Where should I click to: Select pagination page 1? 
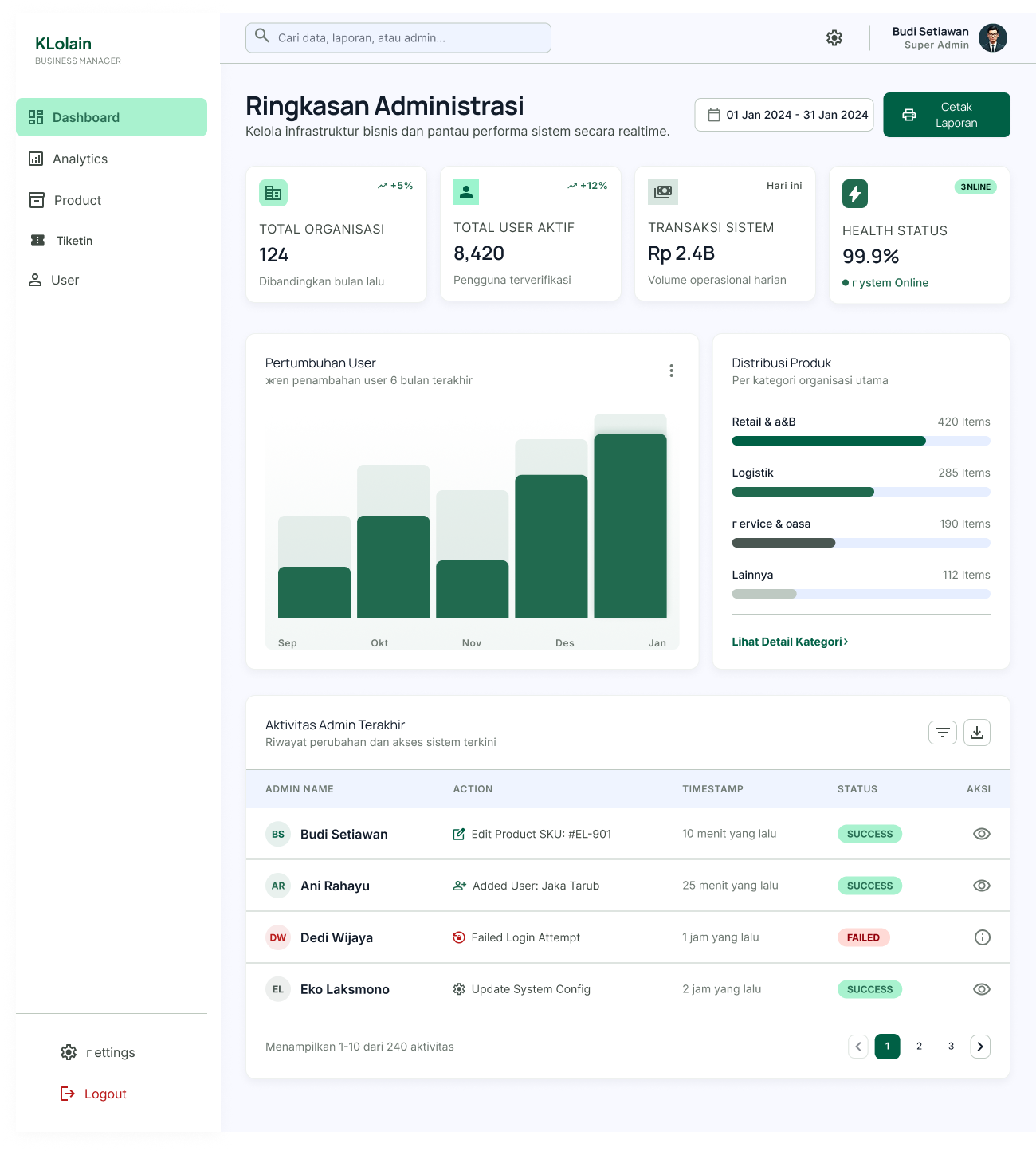888,1047
